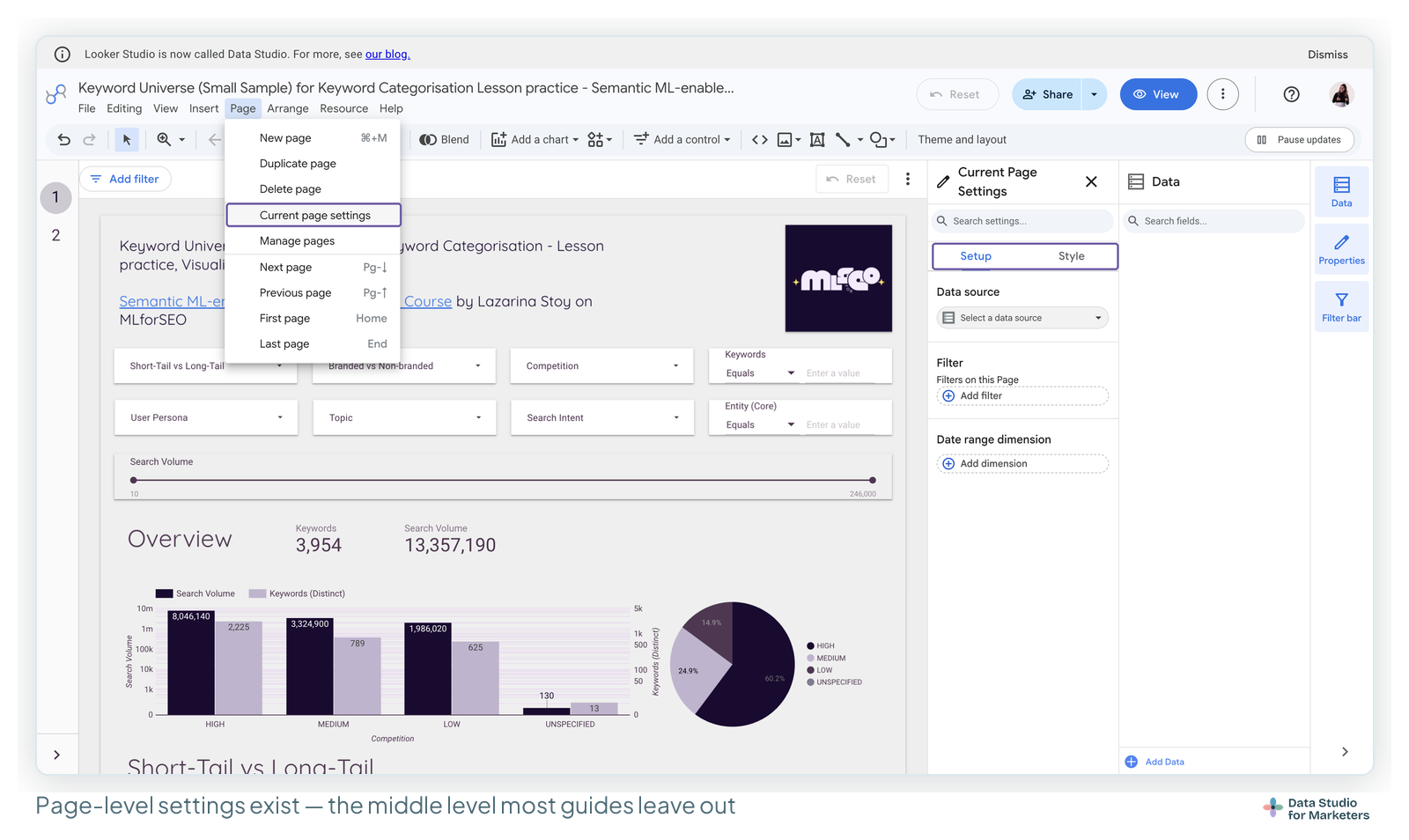Open the Properties side panel icon
This screenshot has width=1409, height=840.
pyautogui.click(x=1341, y=249)
